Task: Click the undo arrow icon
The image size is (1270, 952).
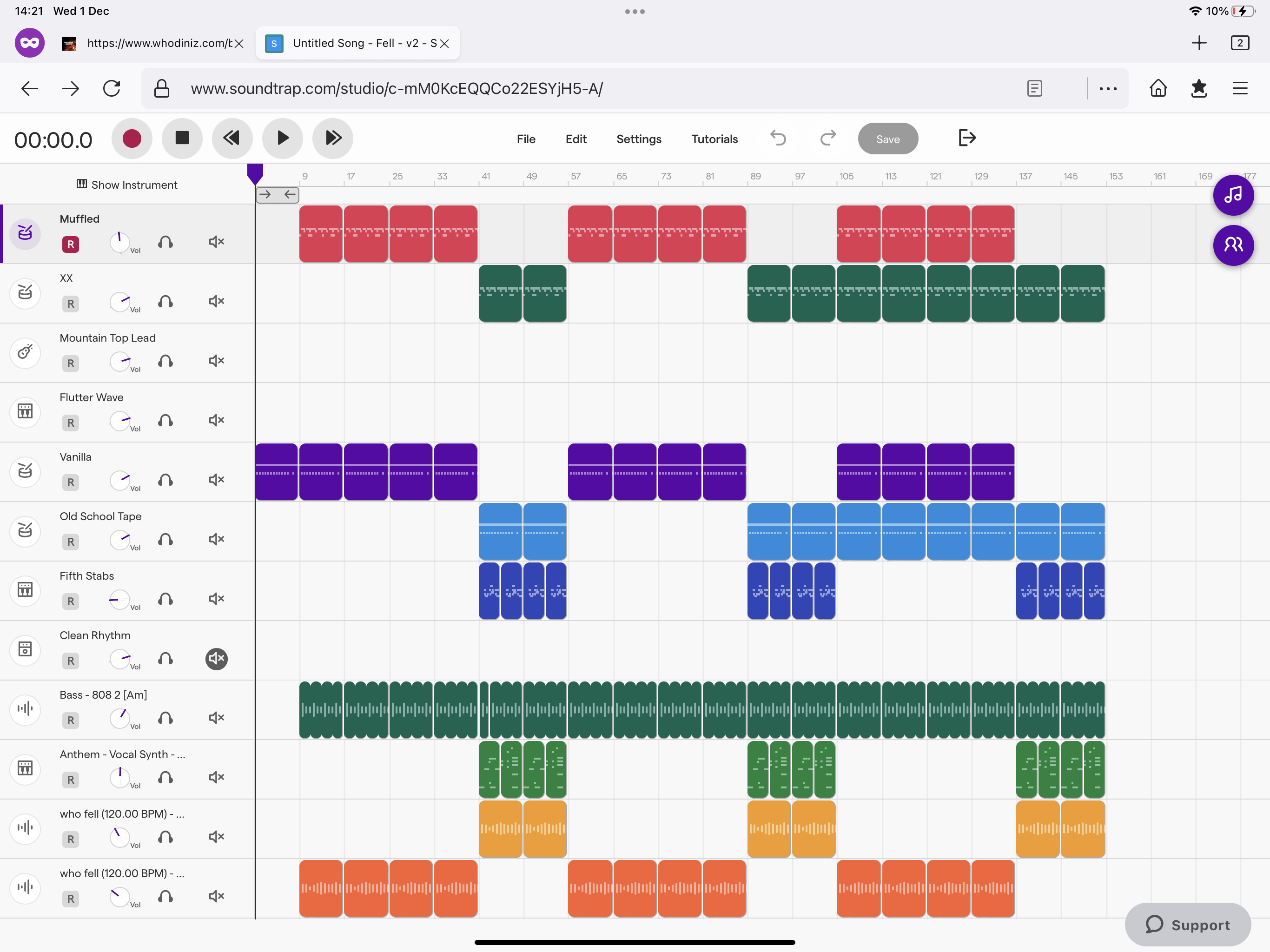Action: (778, 139)
